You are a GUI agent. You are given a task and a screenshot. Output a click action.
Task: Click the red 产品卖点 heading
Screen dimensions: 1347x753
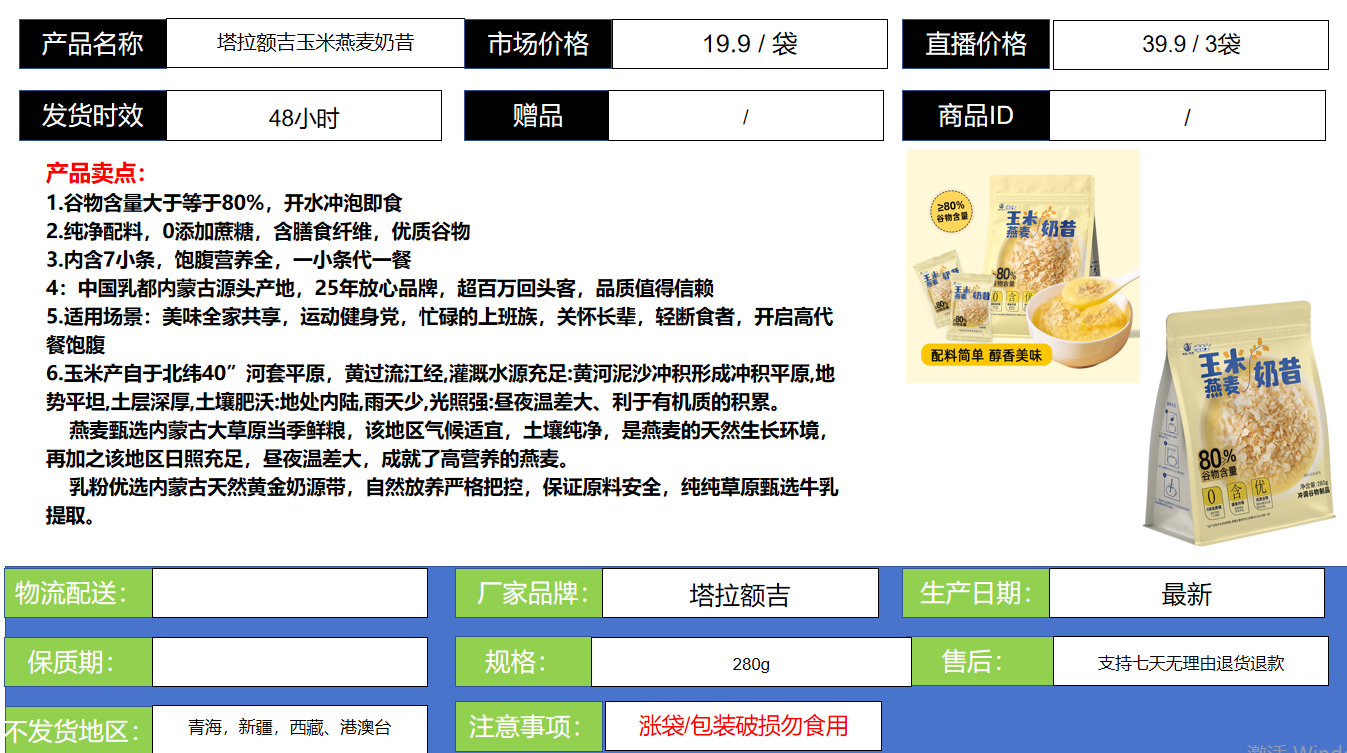coord(95,173)
